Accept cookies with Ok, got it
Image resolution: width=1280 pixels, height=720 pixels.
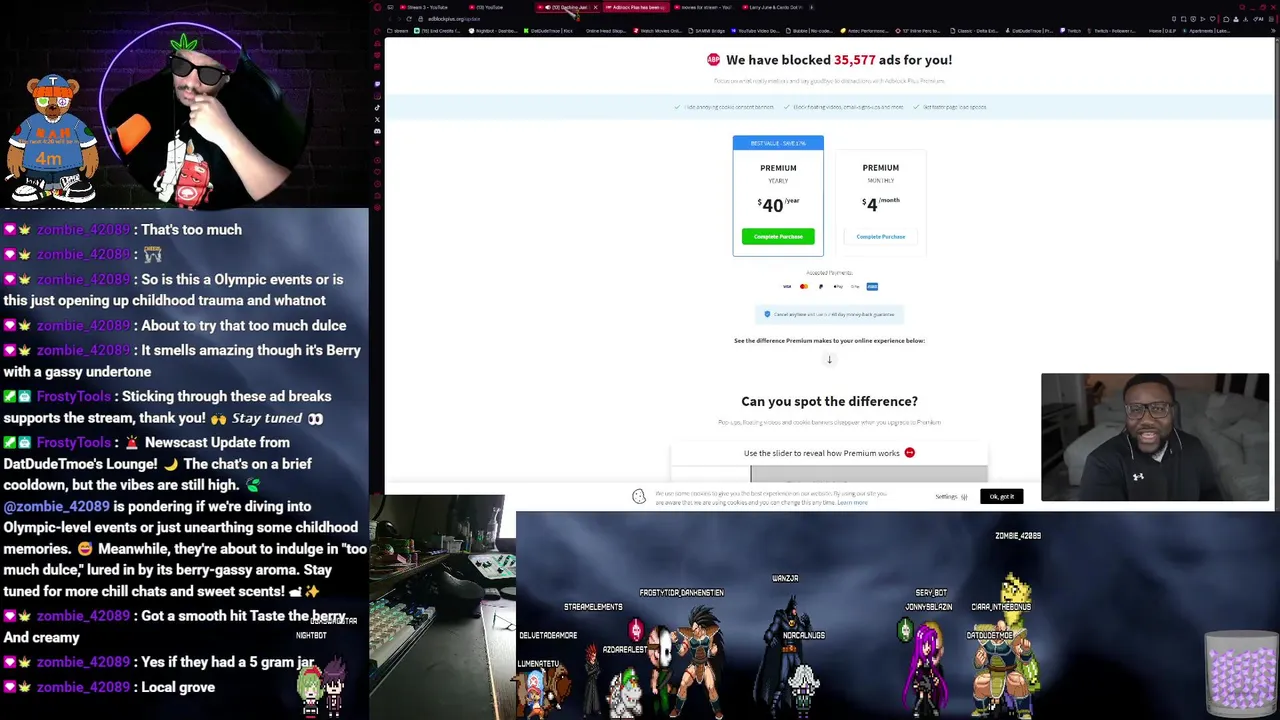1001,496
